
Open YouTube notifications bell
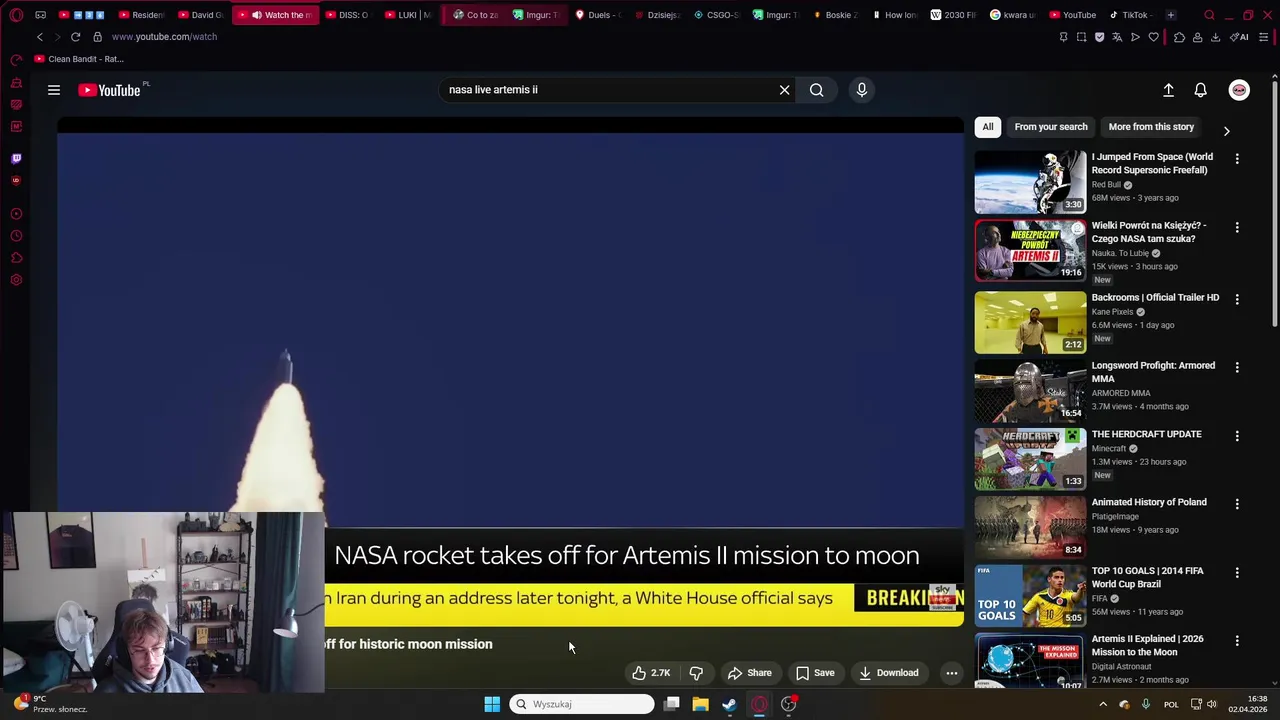point(1201,90)
